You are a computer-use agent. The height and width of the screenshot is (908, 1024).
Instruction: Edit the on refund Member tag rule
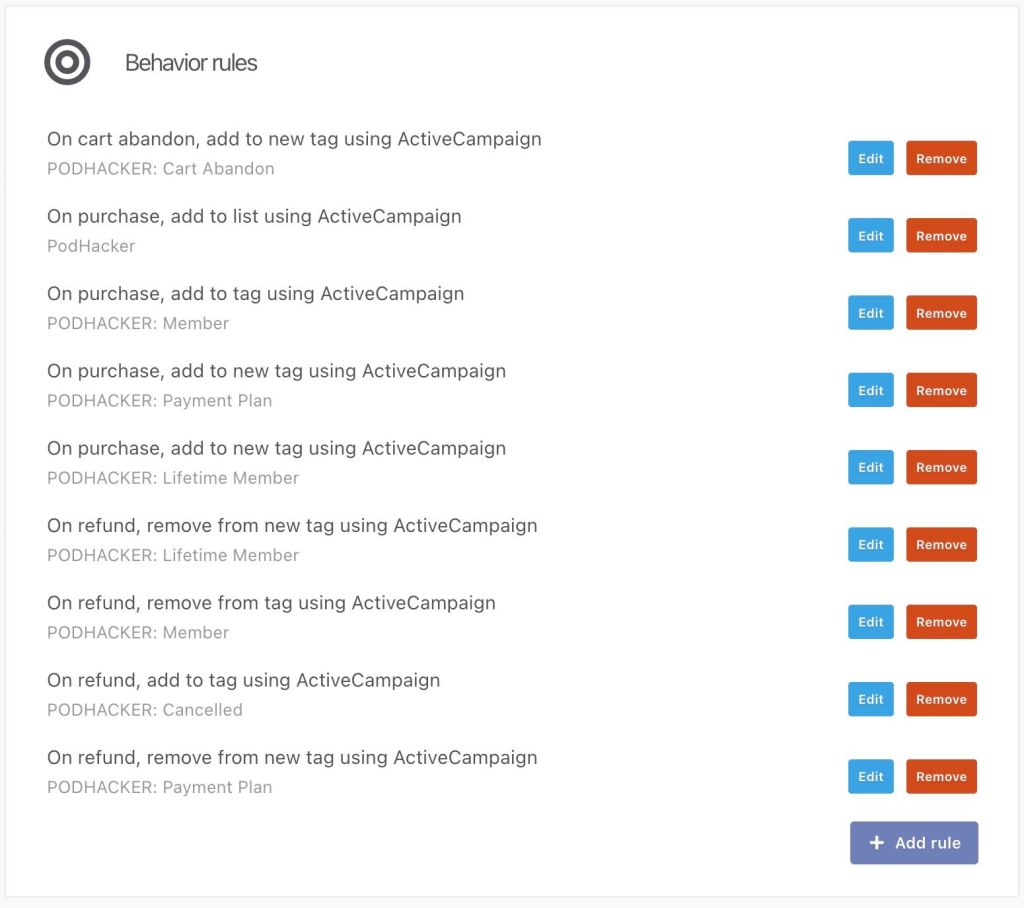pos(870,622)
